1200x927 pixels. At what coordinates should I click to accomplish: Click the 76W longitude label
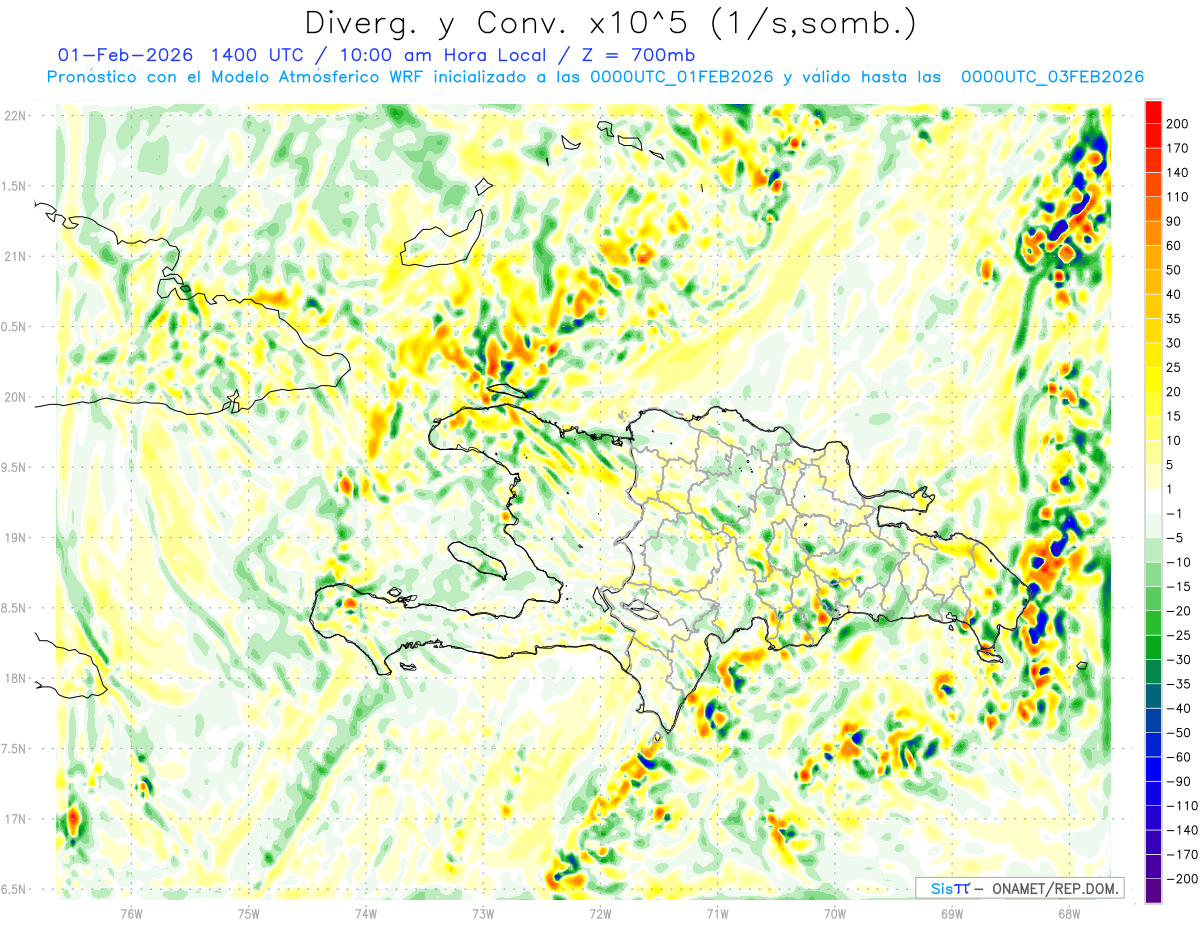[x=131, y=913]
